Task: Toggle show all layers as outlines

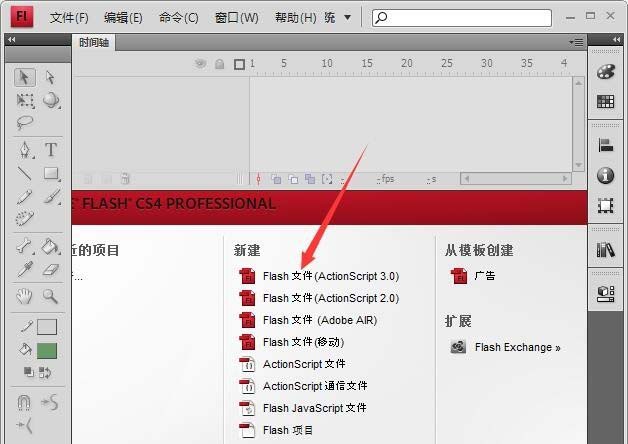Action: click(x=240, y=64)
